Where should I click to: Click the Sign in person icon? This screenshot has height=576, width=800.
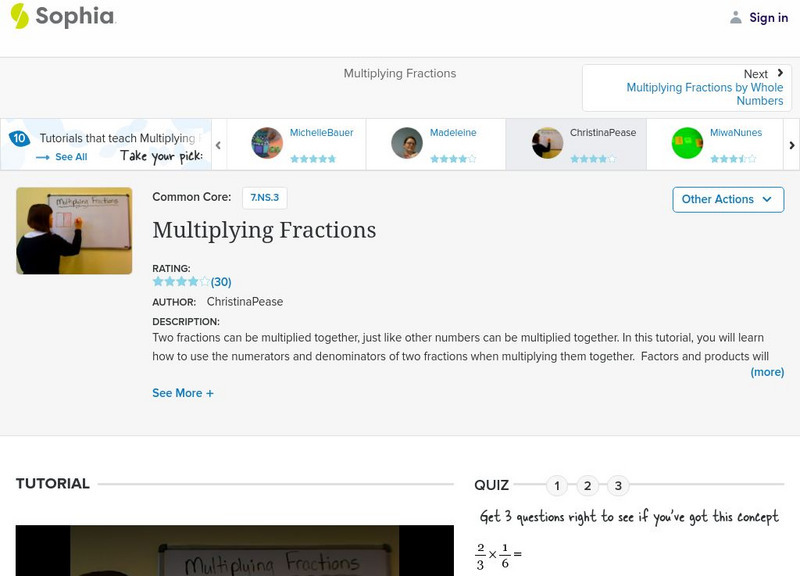(x=737, y=16)
